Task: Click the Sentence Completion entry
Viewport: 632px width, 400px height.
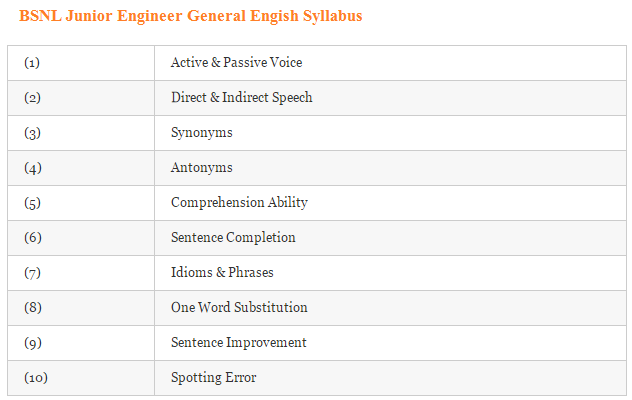Action: tap(233, 238)
